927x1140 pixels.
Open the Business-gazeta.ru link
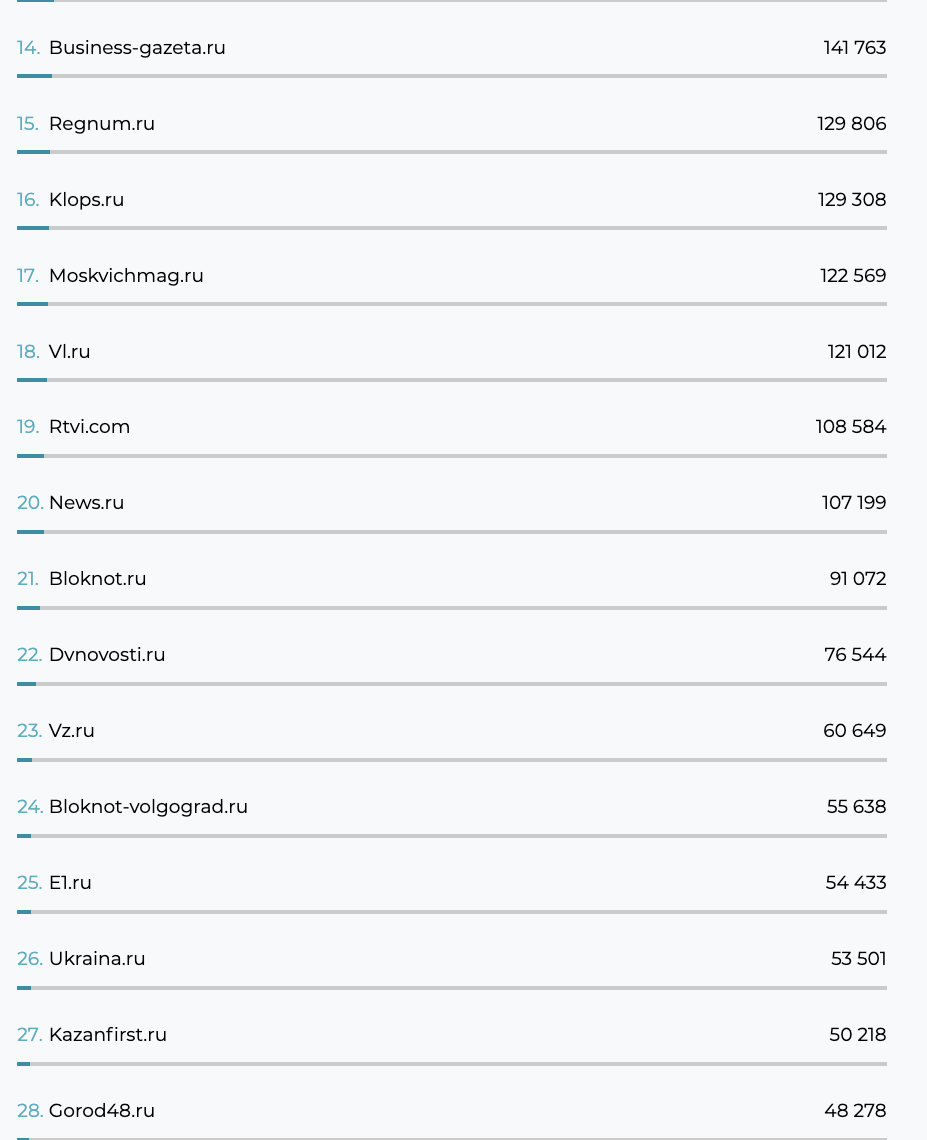click(x=137, y=48)
